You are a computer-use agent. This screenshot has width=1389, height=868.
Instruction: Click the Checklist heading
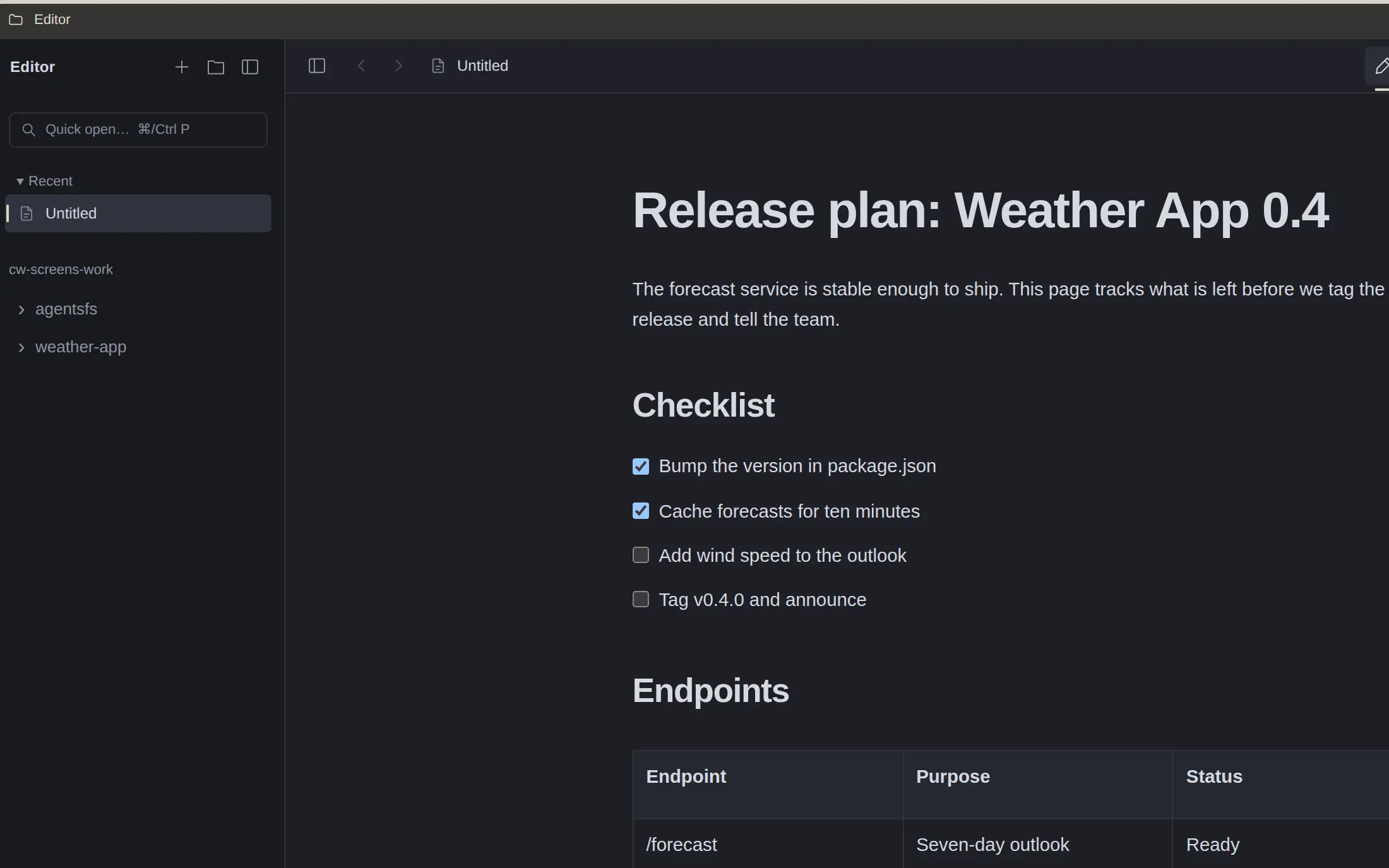click(x=703, y=405)
